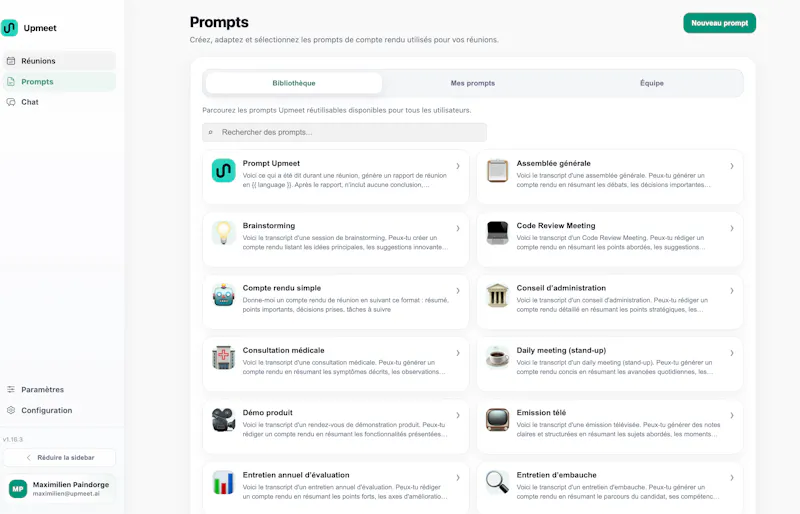
Task: Click the Démo produit camera icon
Action: pyautogui.click(x=223, y=420)
